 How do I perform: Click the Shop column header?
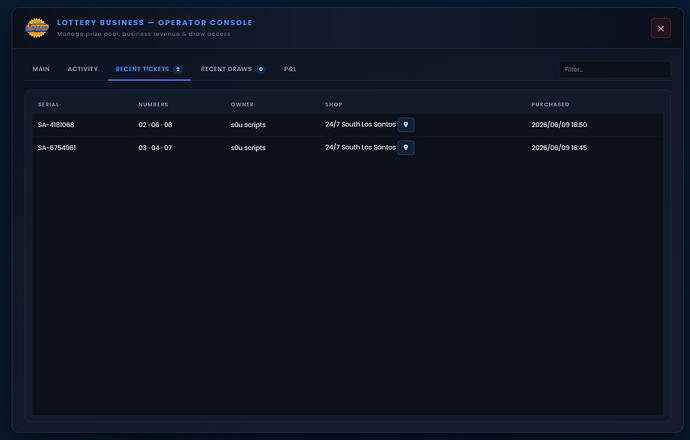(334, 104)
